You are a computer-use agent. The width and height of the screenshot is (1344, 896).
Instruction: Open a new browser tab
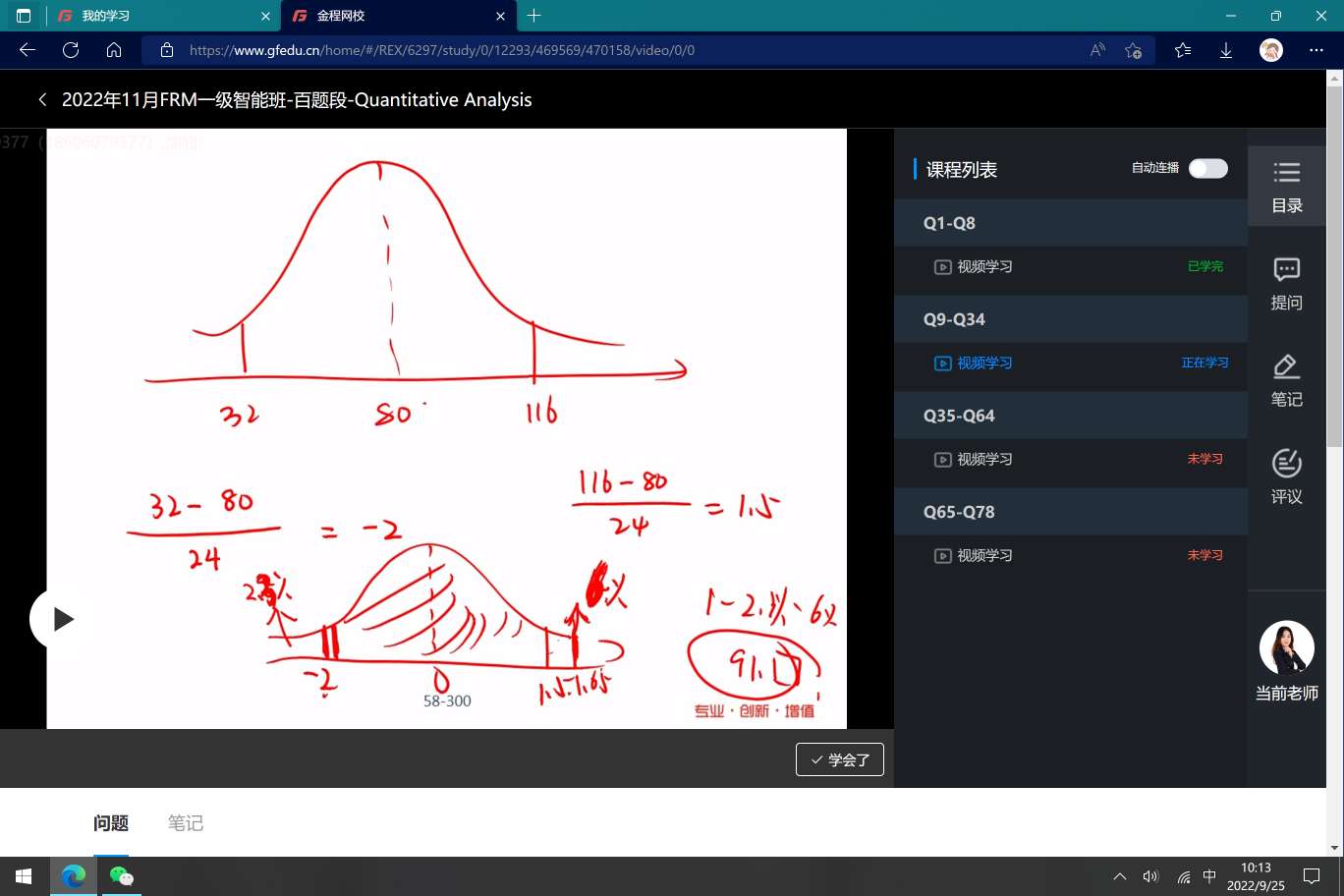point(533,16)
